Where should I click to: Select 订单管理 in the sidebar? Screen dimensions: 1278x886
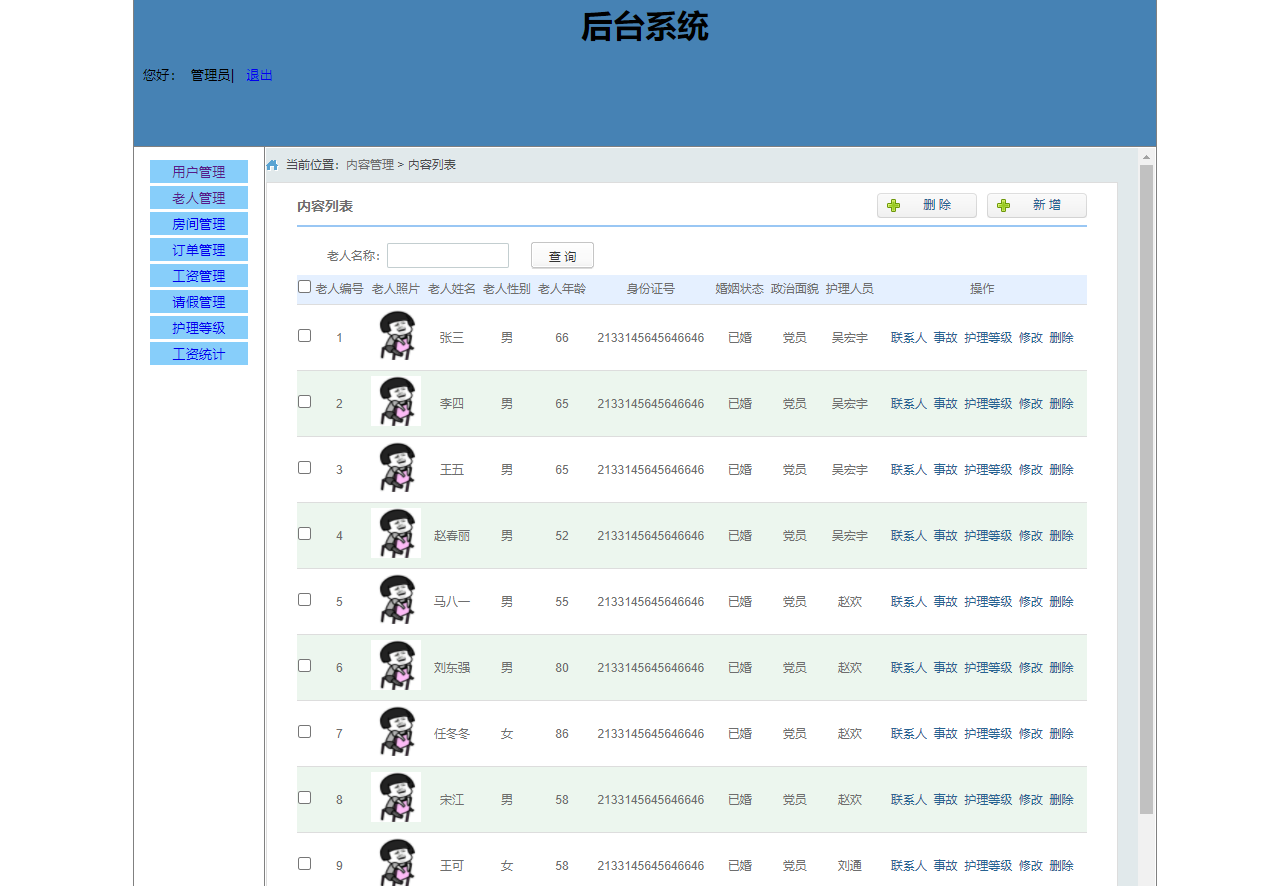[x=198, y=249]
